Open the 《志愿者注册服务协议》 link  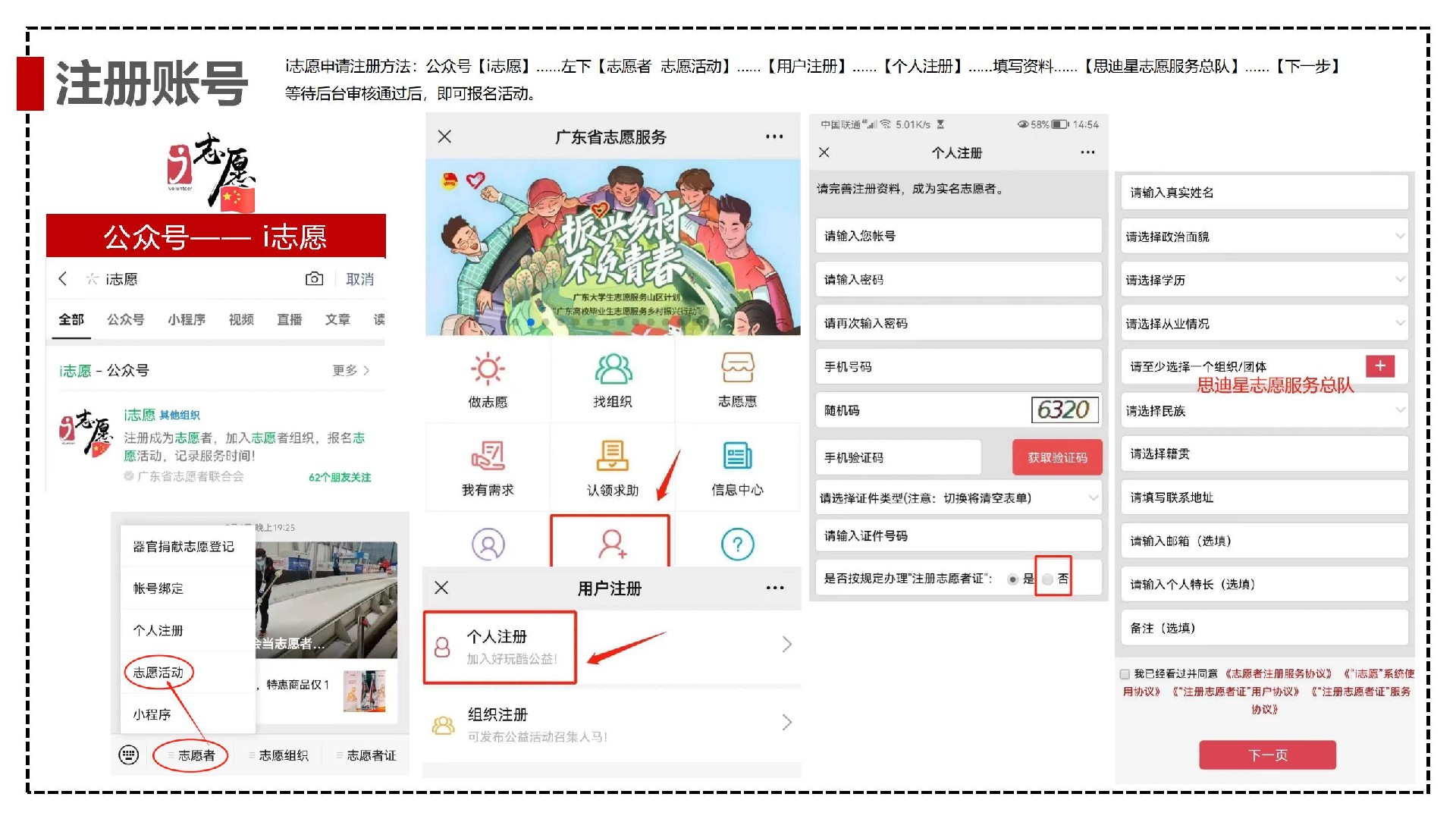pos(1278,674)
